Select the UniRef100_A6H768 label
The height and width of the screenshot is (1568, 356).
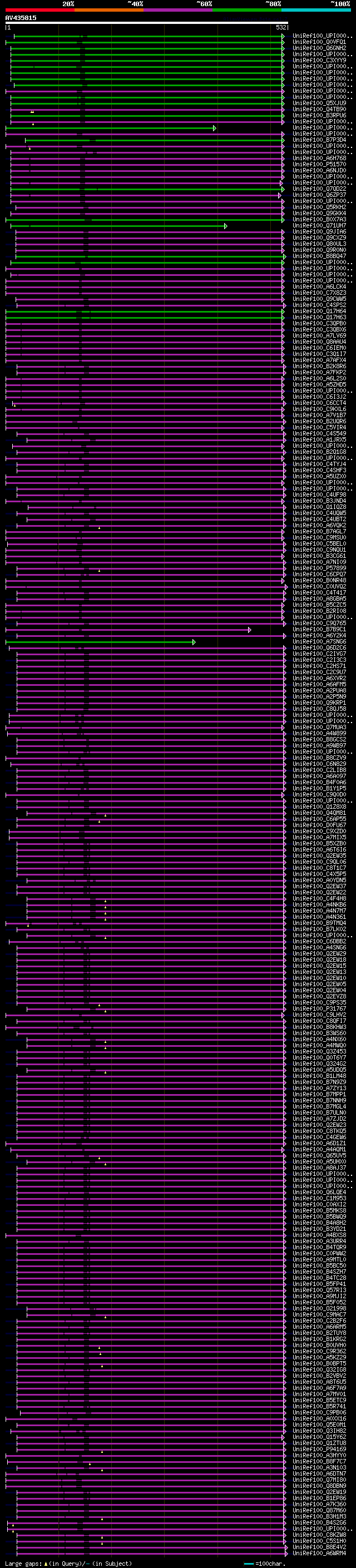point(319,159)
